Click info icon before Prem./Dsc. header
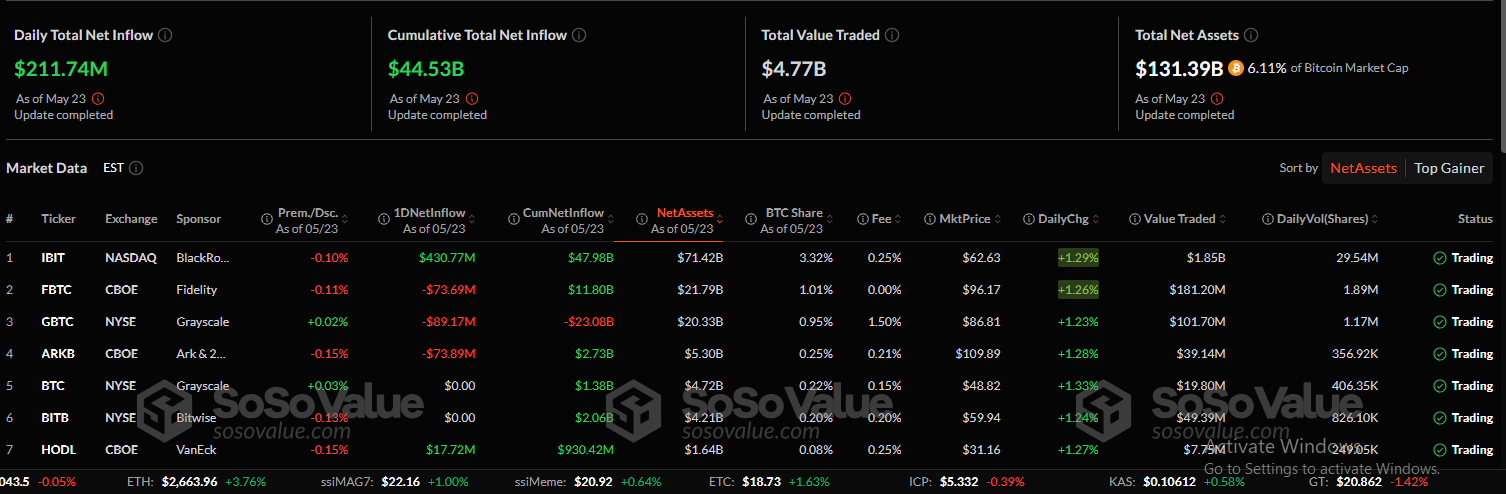The image size is (1506, 494). pyautogui.click(x=267, y=219)
